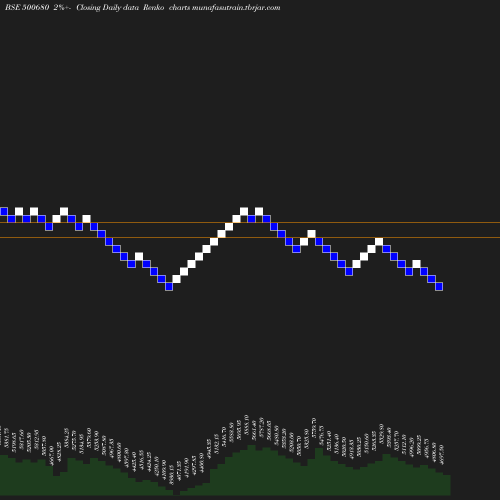This screenshot has width=500, height=500.
Task: Select the "2%+-" brick size text
Action: pos(62,8)
